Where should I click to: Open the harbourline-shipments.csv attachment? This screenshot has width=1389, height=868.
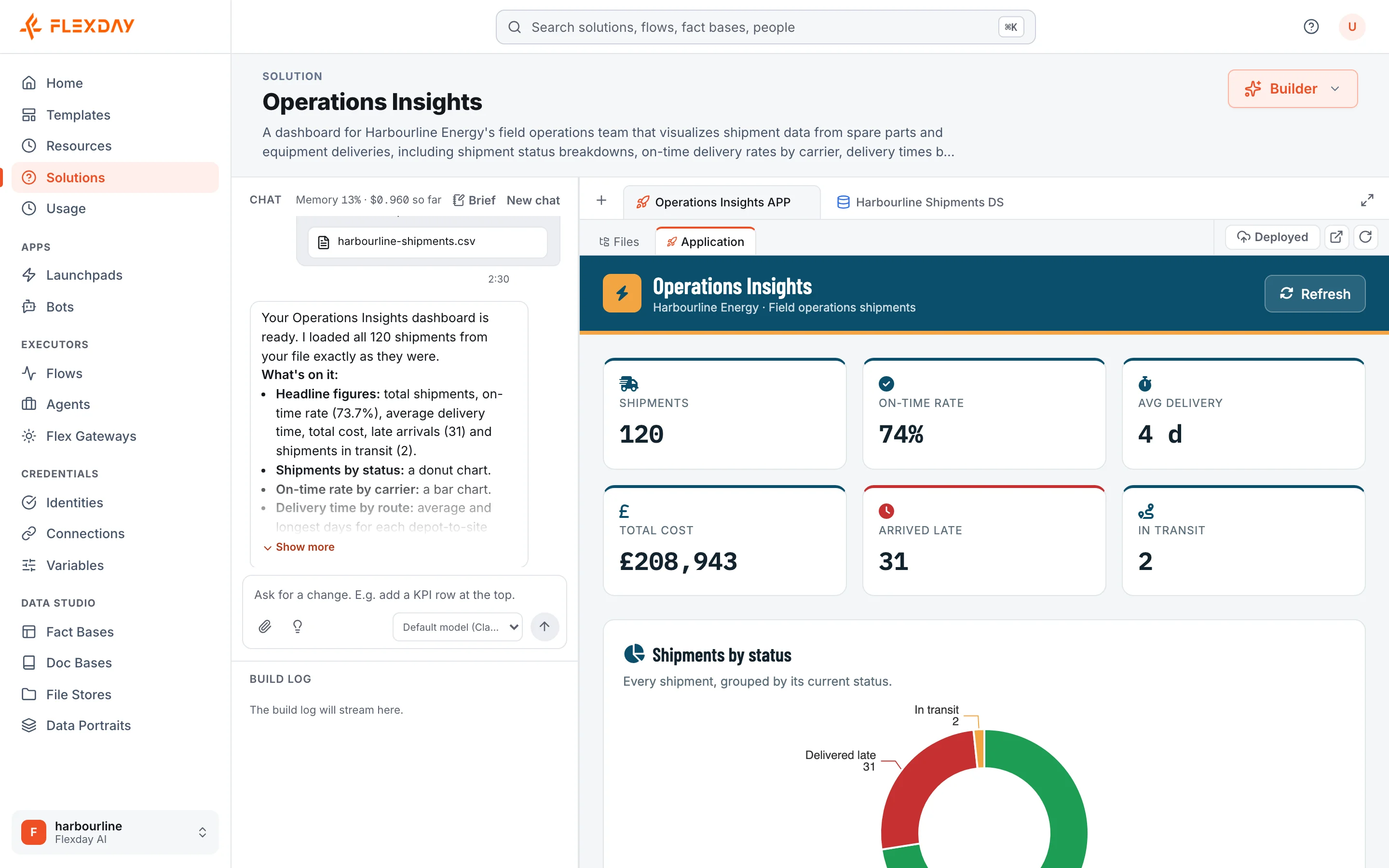(427, 242)
